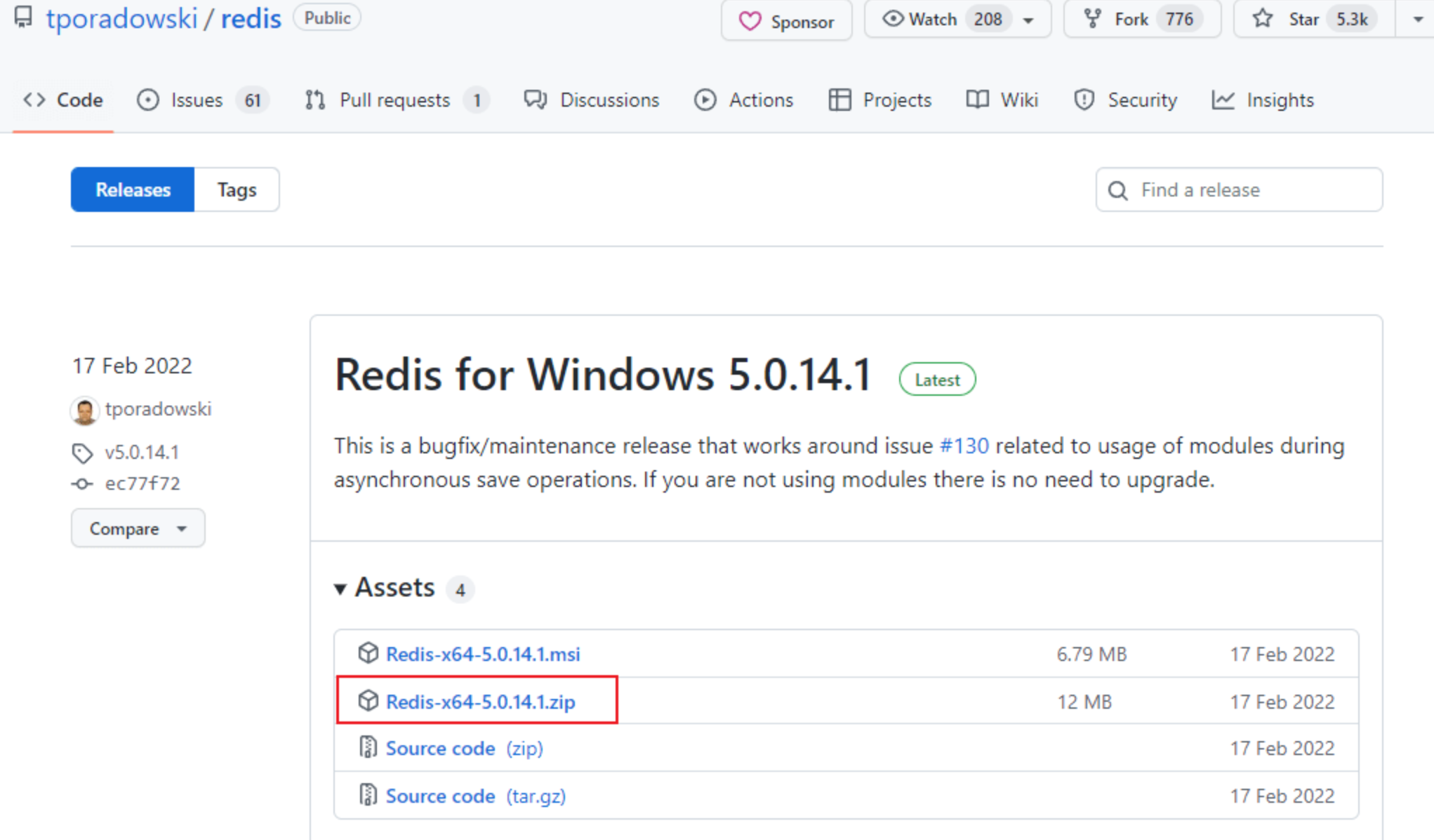The height and width of the screenshot is (840, 1434).
Task: Click the search magnifier icon in release search
Action: pos(1118,190)
